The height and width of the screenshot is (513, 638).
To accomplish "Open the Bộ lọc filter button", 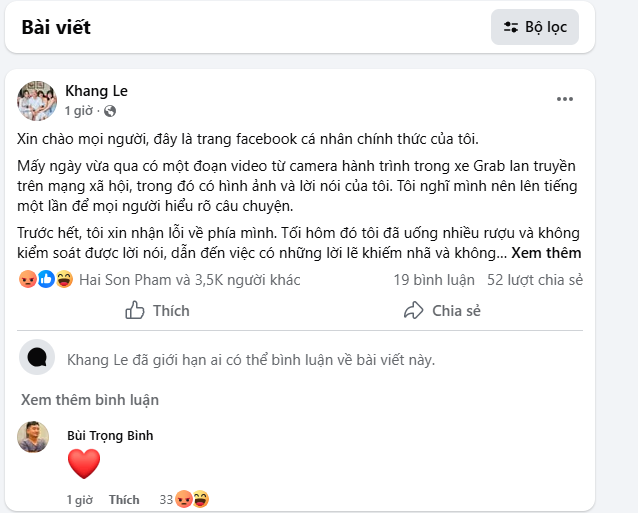I will pos(535,27).
